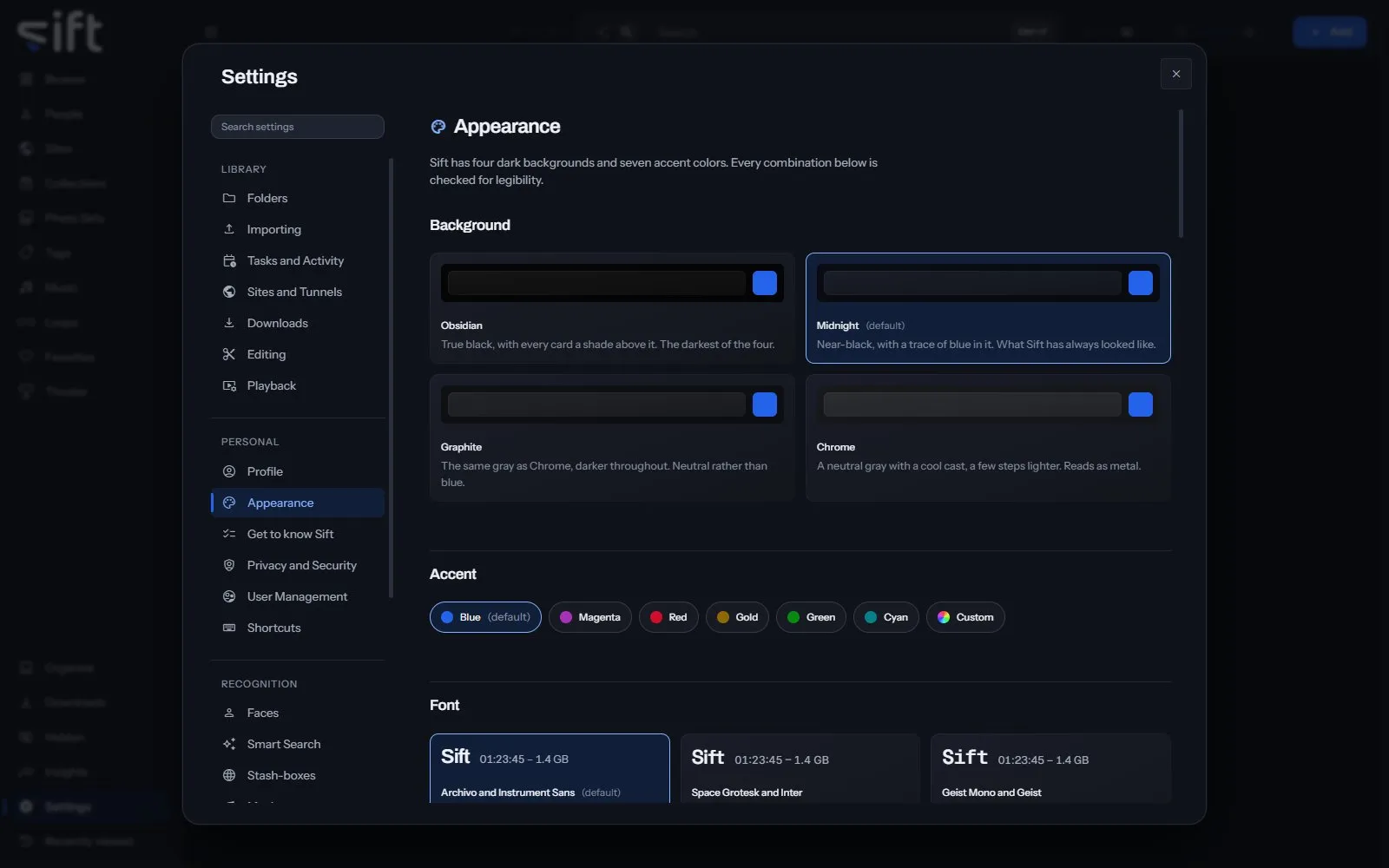Click the Add button behind the dialog

[1330, 32]
